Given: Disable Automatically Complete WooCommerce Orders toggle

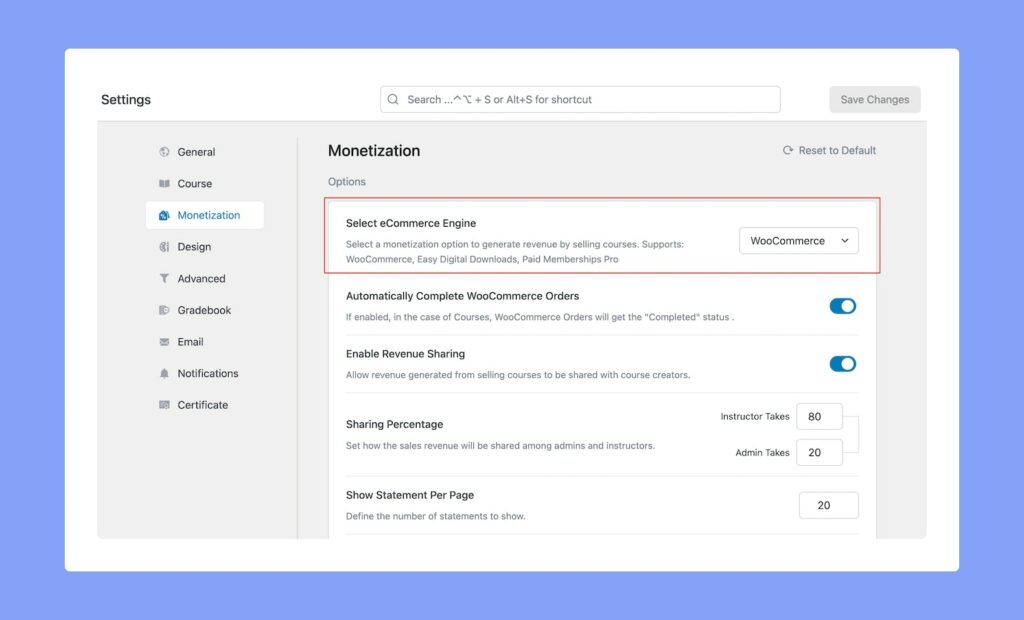Looking at the screenshot, I should click(x=842, y=306).
